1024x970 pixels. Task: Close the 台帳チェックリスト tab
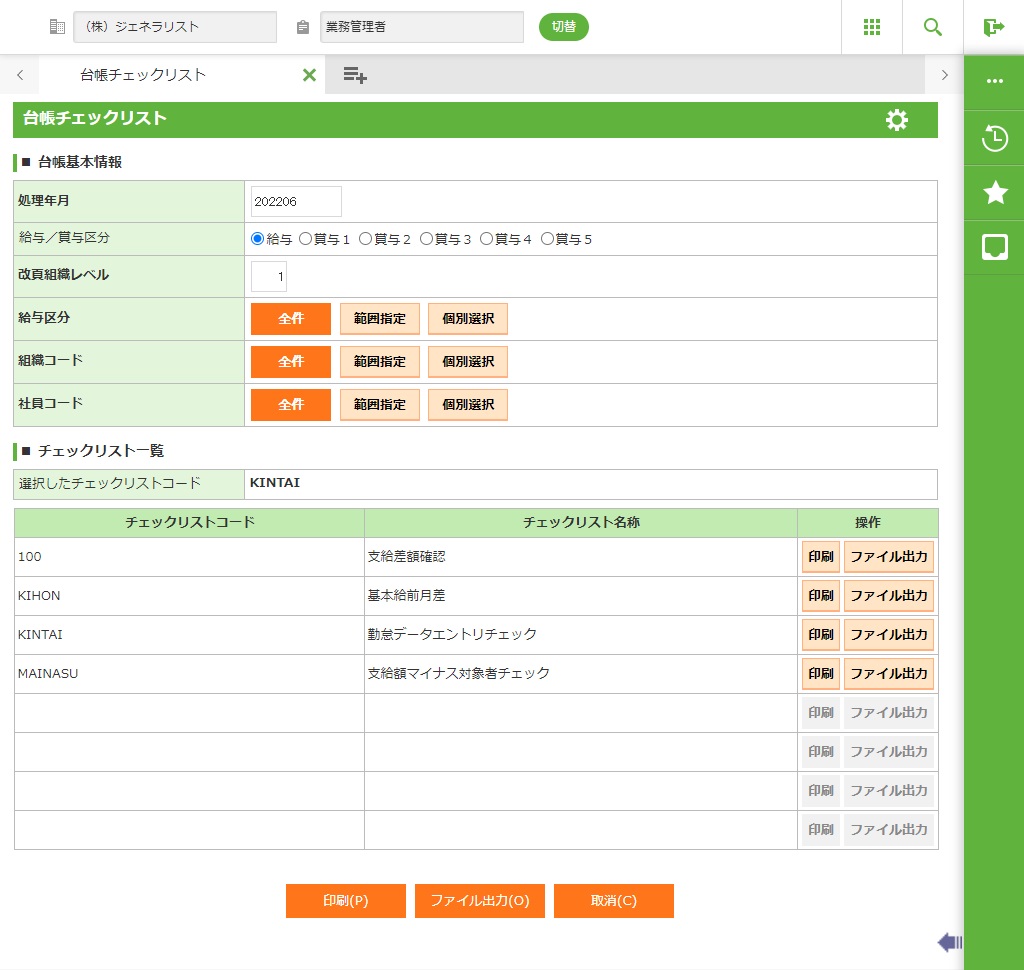[309, 75]
